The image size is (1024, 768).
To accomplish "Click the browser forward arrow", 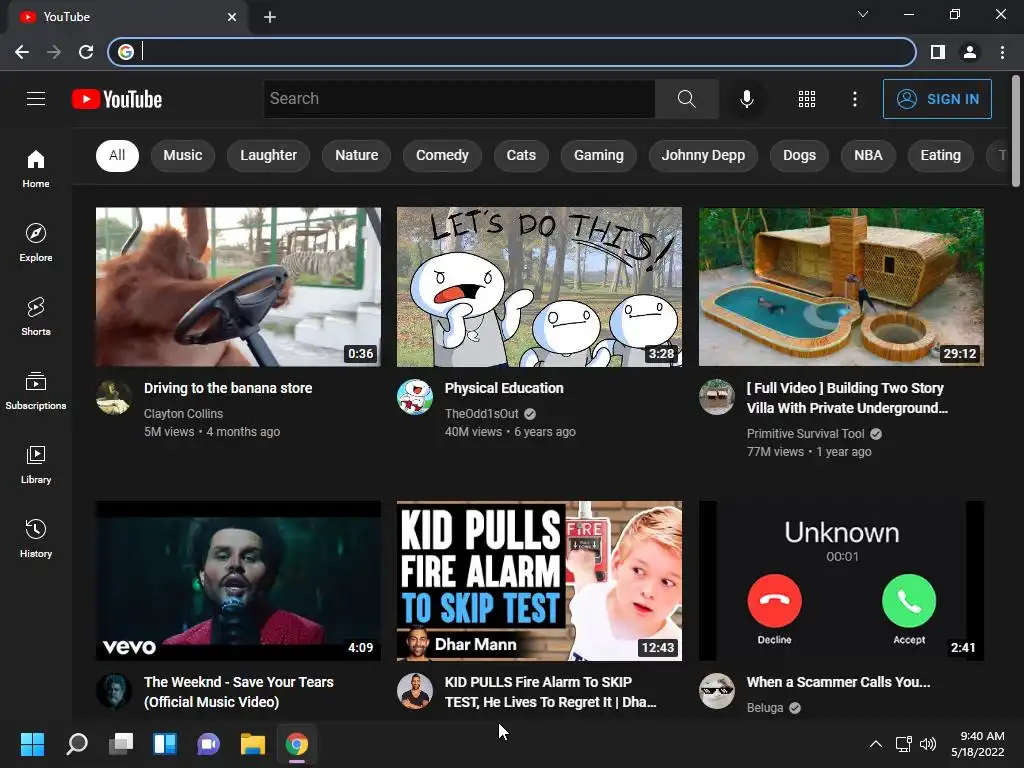I will click(54, 52).
